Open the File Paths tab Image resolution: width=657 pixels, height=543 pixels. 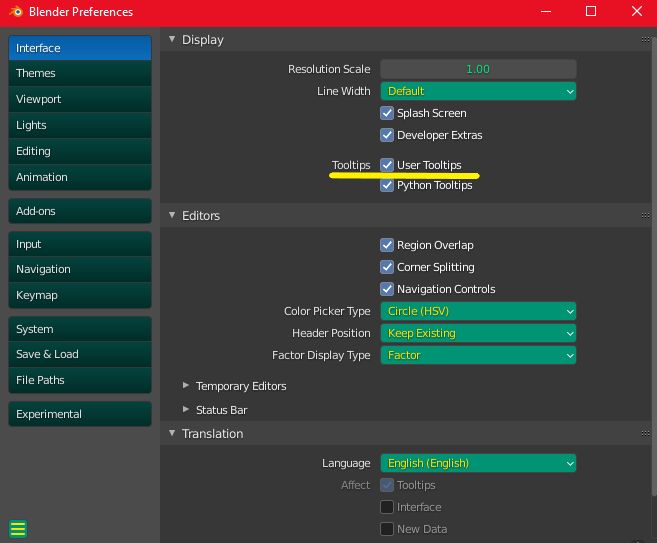click(x=80, y=380)
